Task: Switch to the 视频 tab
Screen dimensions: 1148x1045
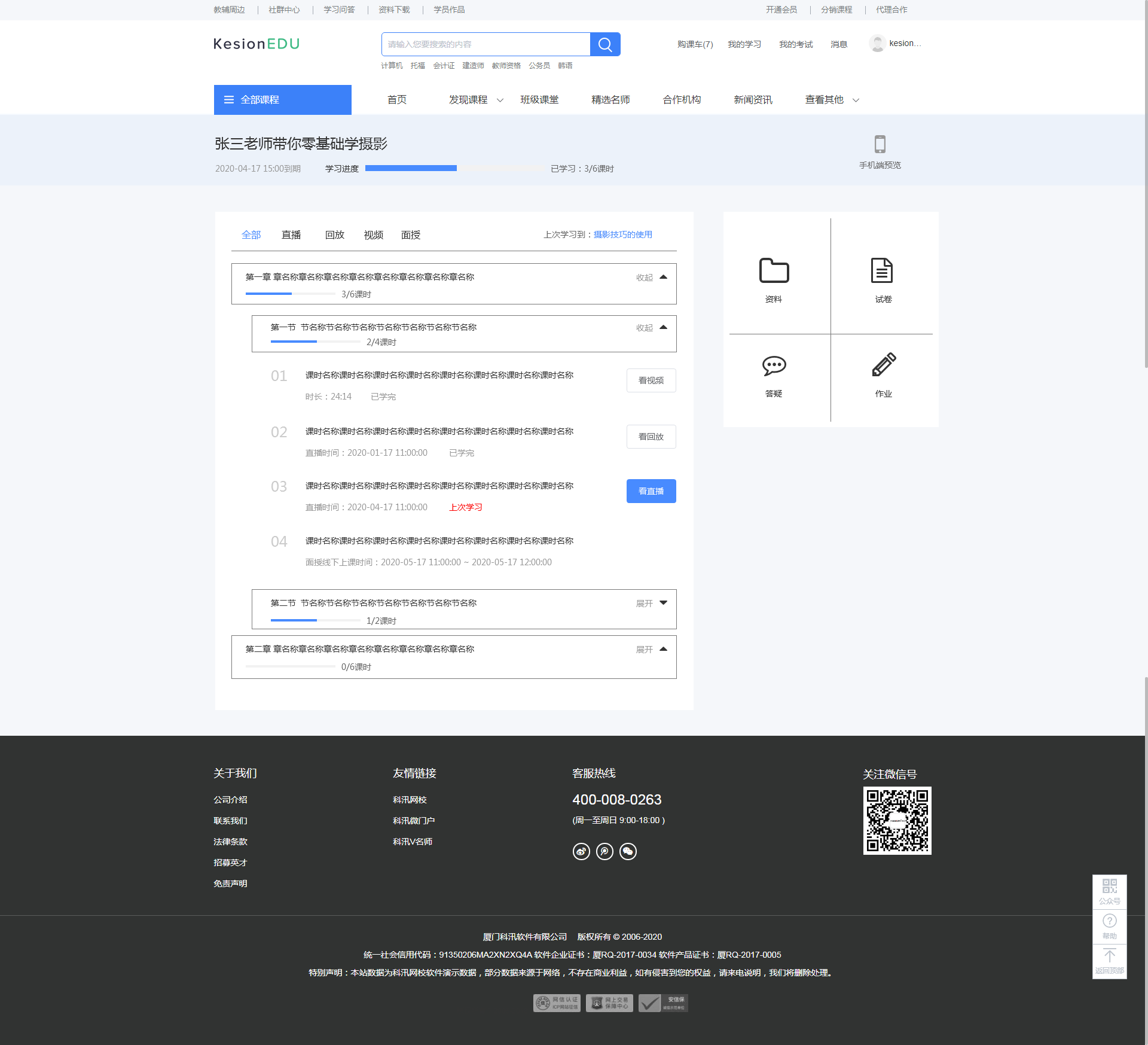Action: click(x=374, y=235)
